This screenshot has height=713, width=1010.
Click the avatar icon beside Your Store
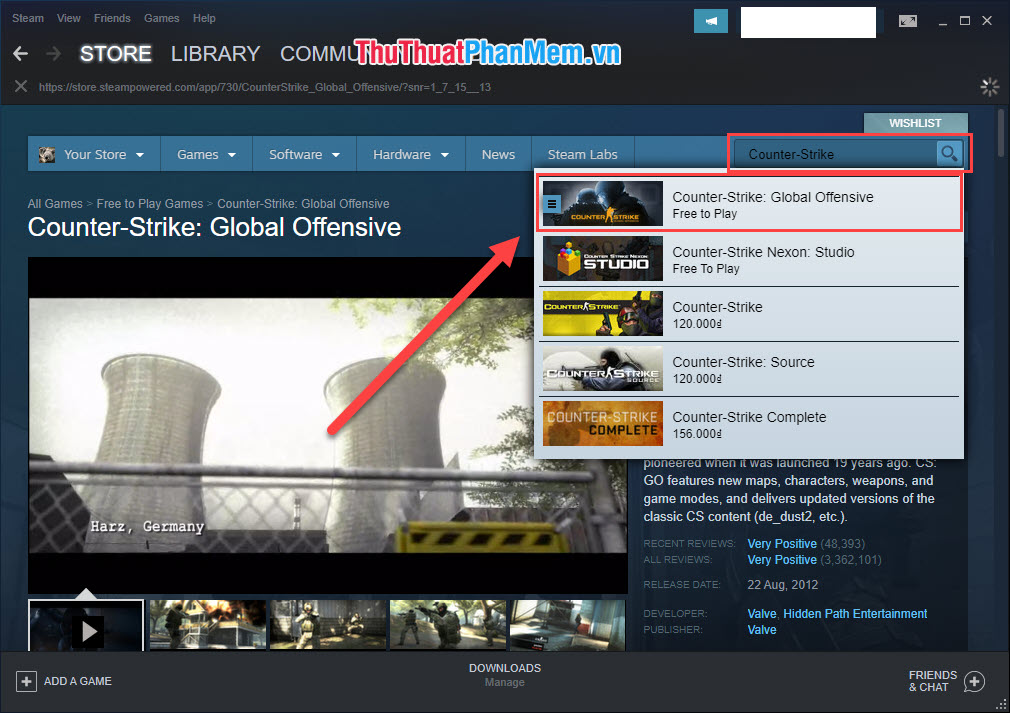pyautogui.click(x=46, y=153)
